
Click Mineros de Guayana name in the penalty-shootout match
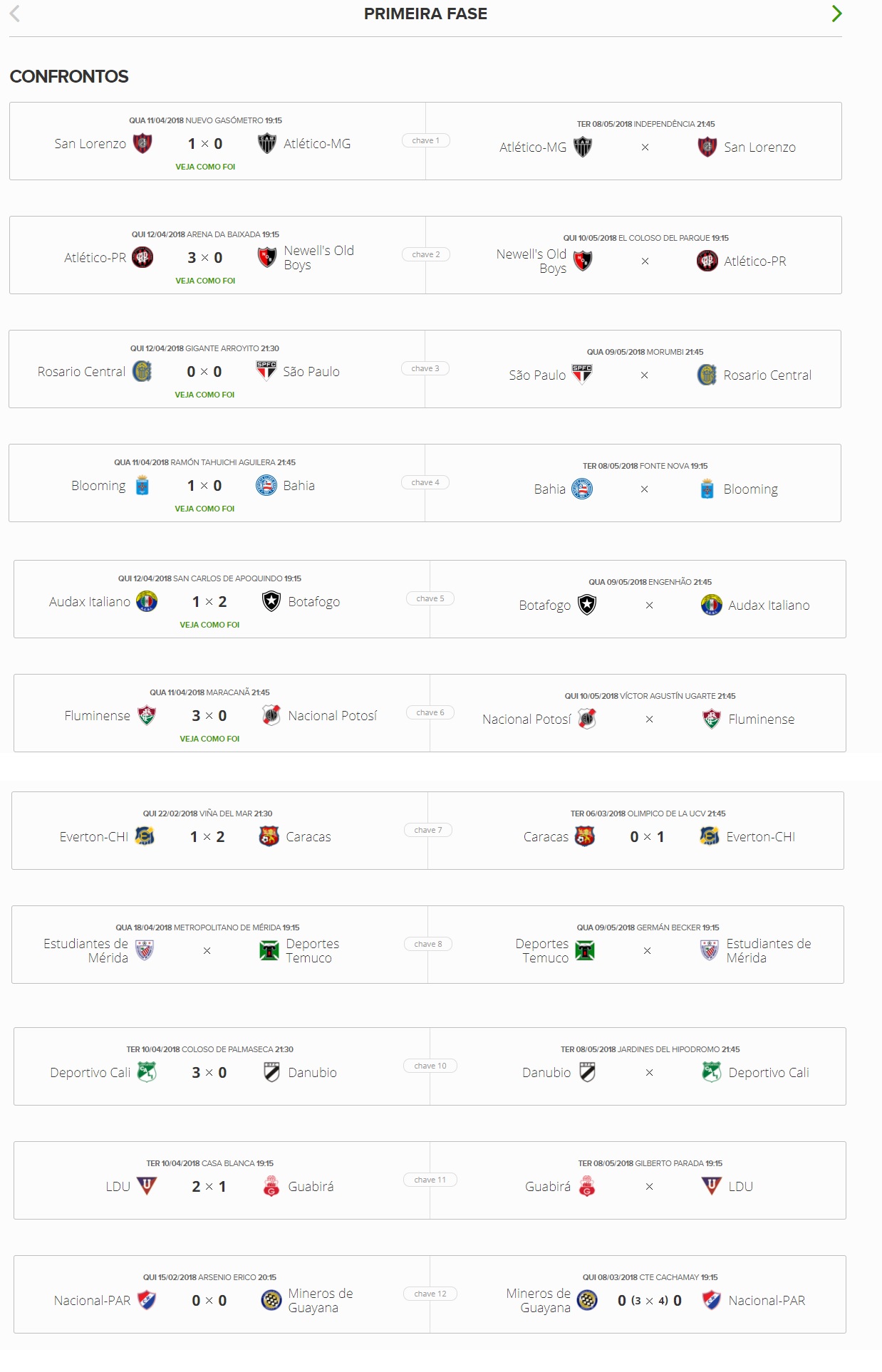point(539,1300)
